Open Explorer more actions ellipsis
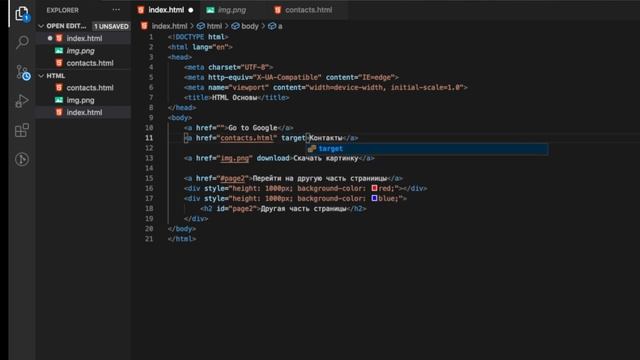 [x=116, y=10]
